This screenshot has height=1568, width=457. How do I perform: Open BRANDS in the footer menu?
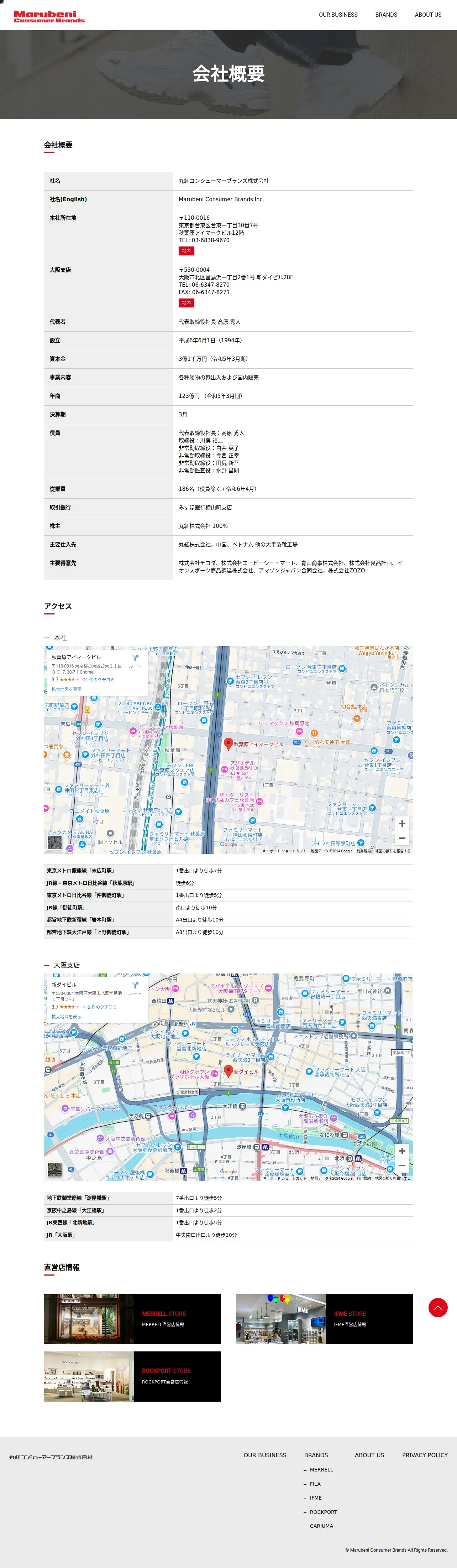coord(316,1455)
